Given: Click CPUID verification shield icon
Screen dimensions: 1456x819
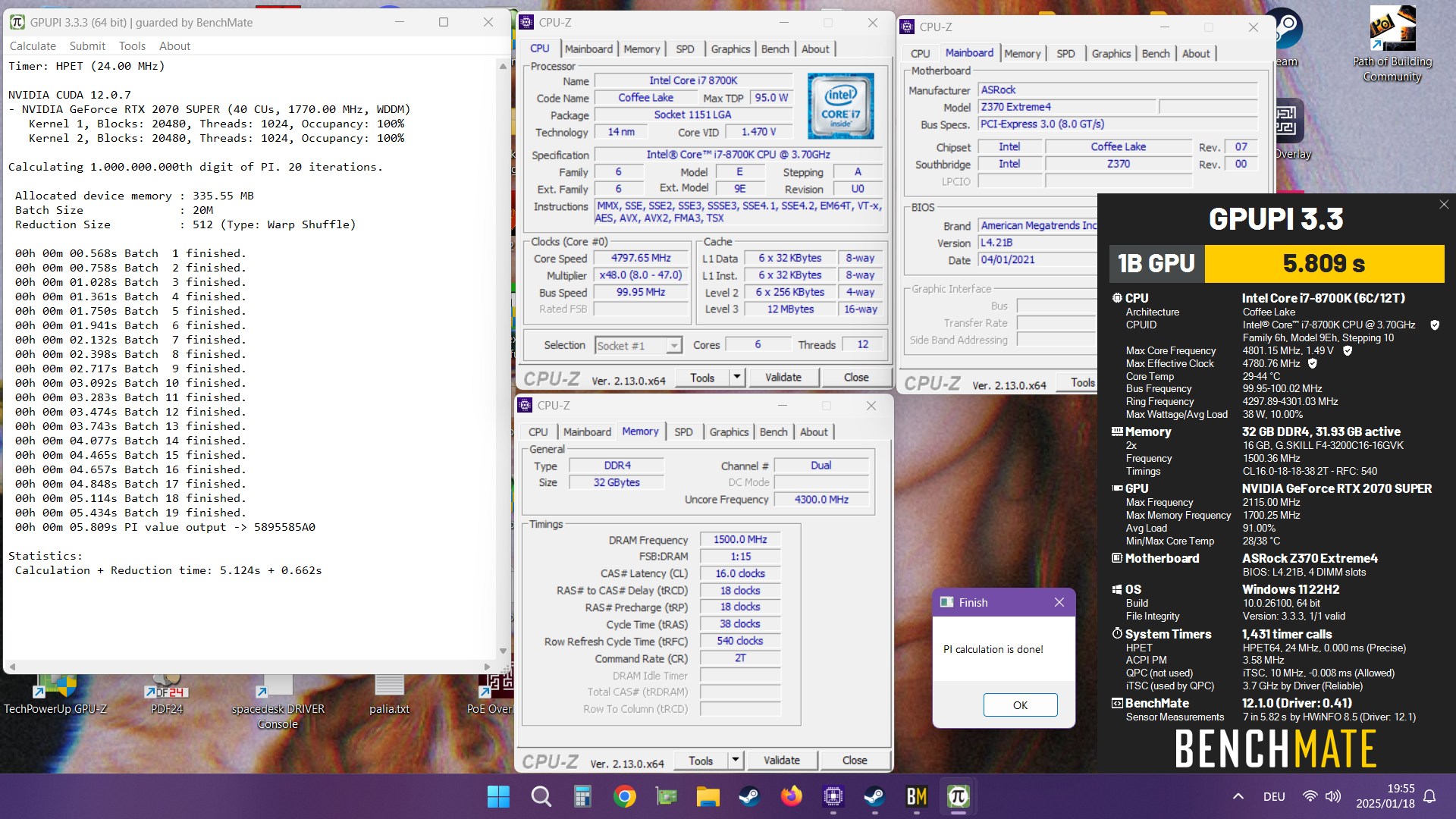Looking at the screenshot, I should coord(1435,325).
